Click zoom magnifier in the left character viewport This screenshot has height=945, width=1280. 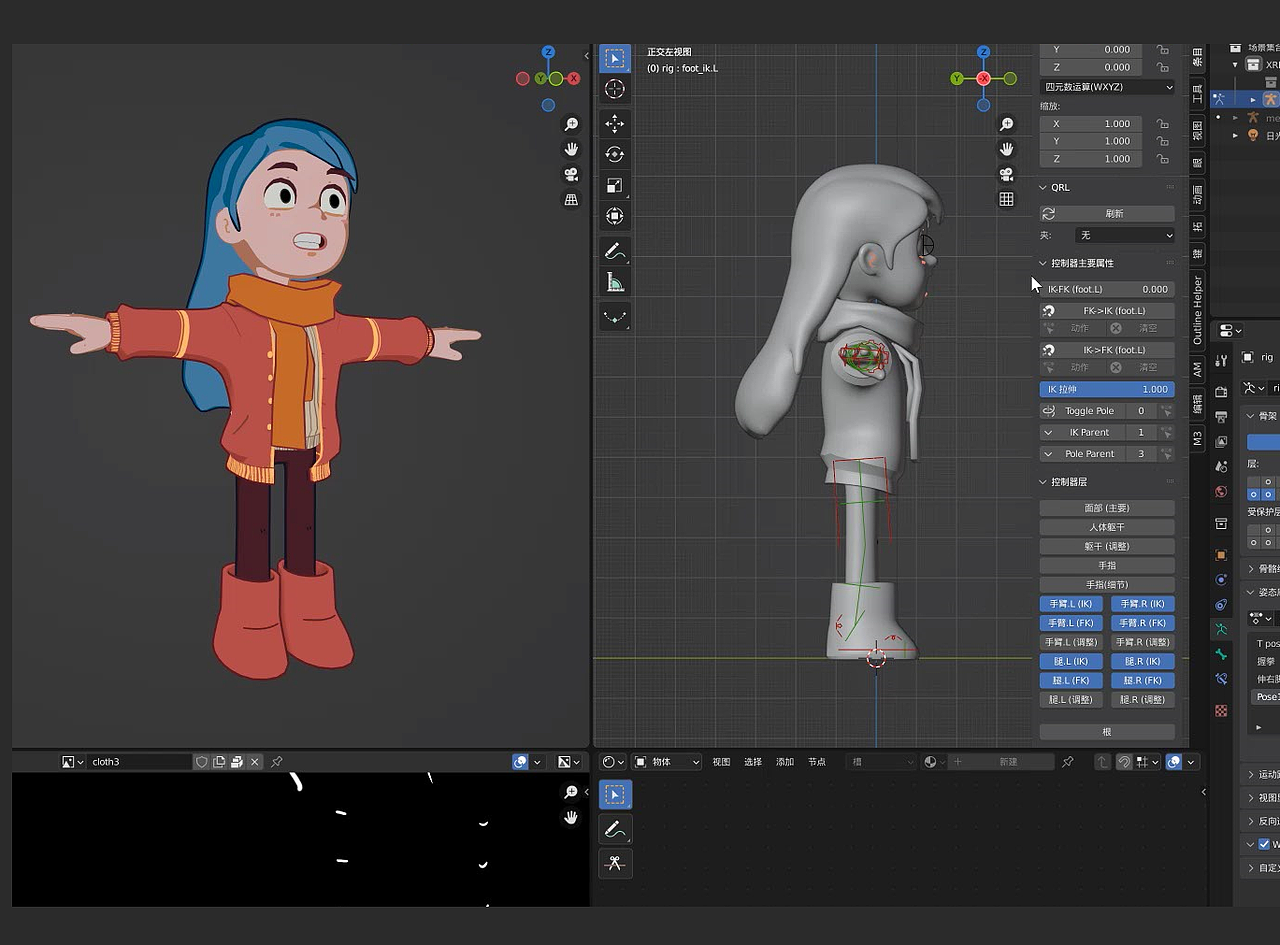pyautogui.click(x=572, y=124)
